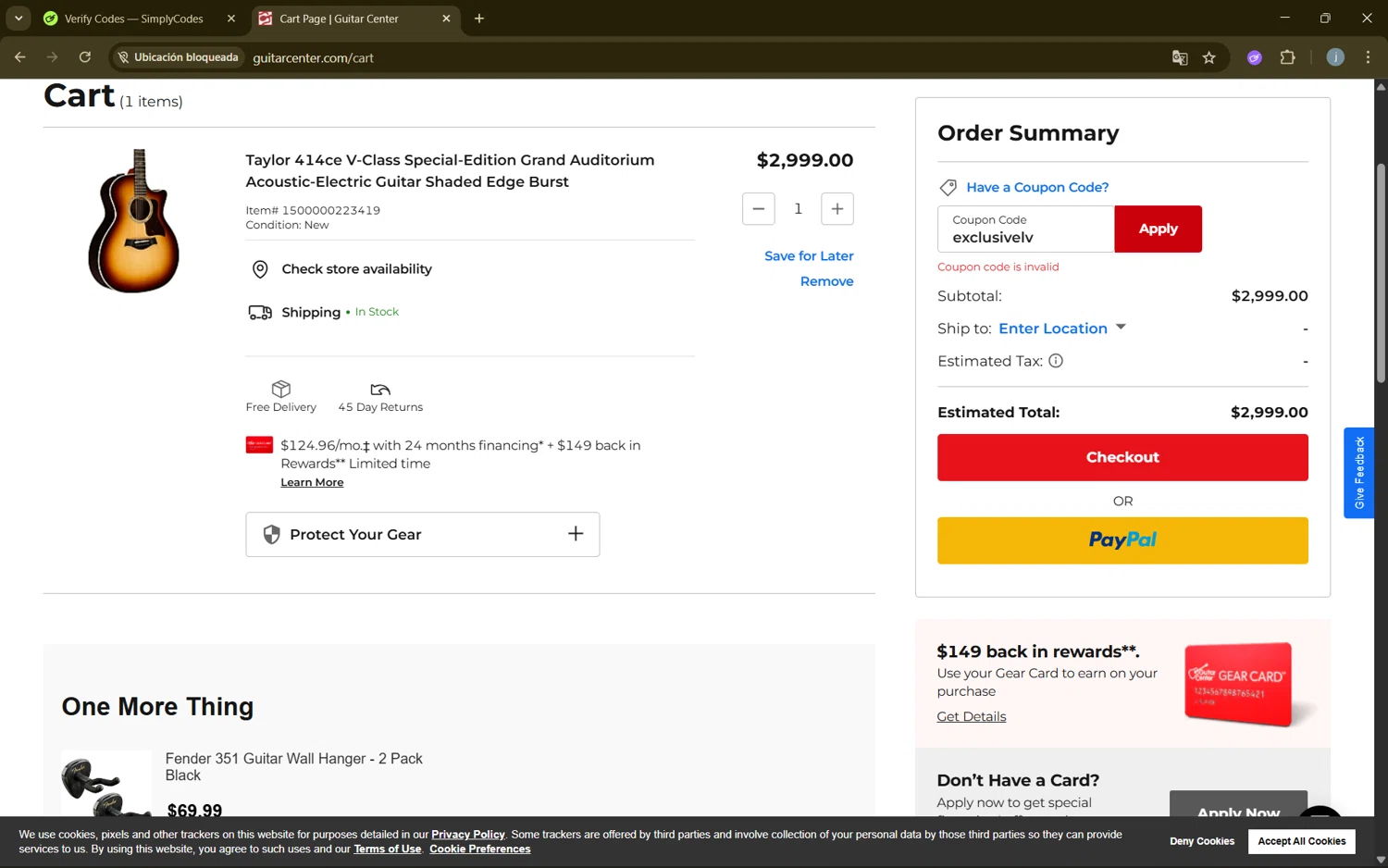The height and width of the screenshot is (868, 1388).
Task: Open the Chrome profile avatar
Action: [x=1335, y=57]
